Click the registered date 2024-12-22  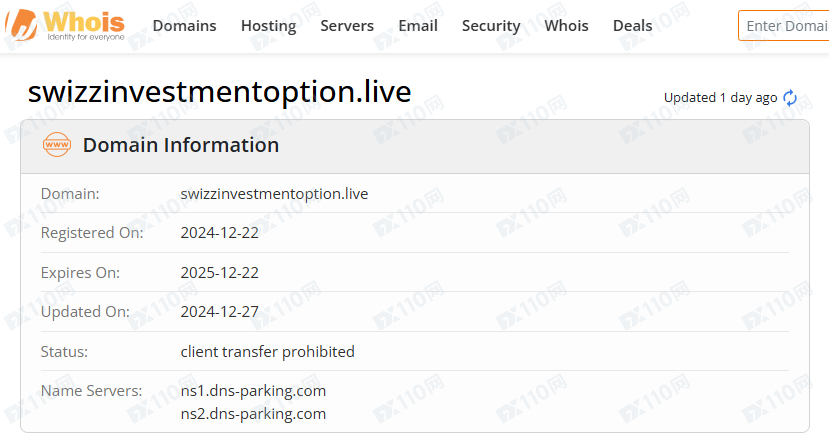tap(219, 233)
